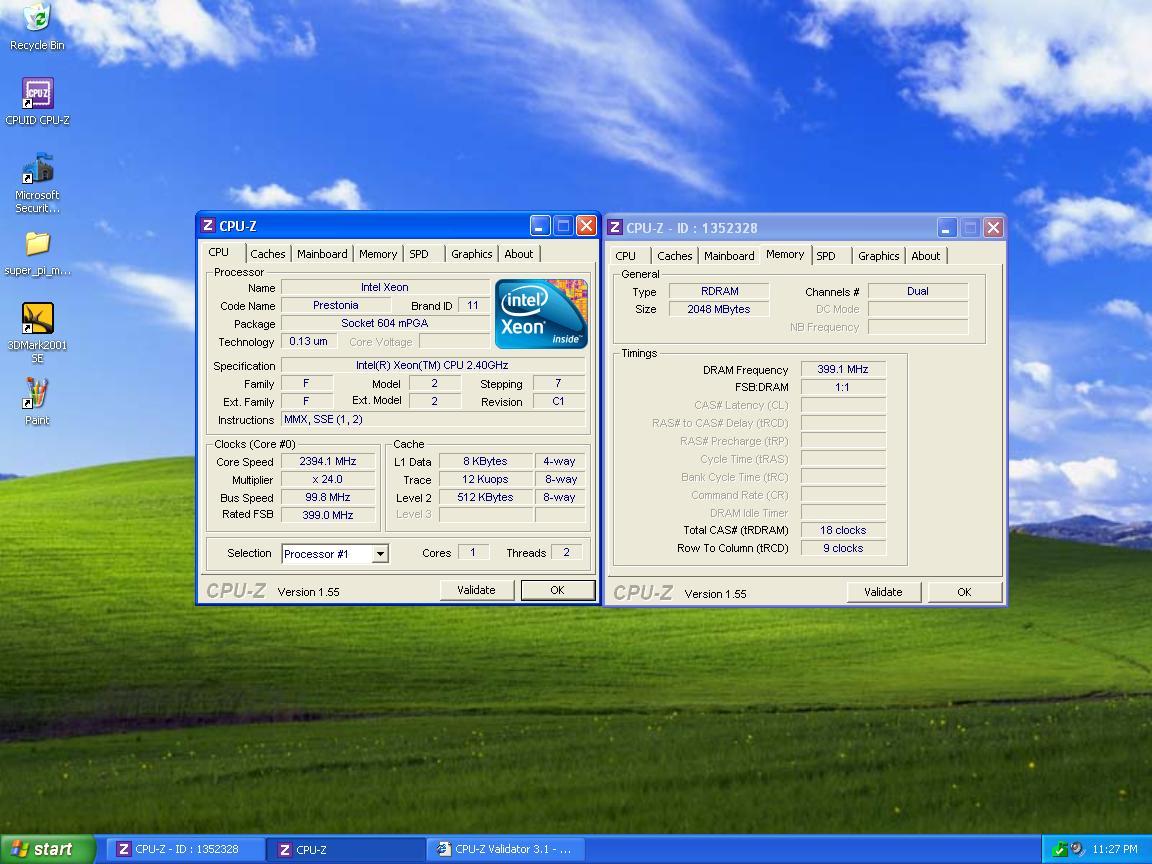1152x864 pixels.
Task: Click memory Size value 2048 MBytes
Action: tap(719, 309)
